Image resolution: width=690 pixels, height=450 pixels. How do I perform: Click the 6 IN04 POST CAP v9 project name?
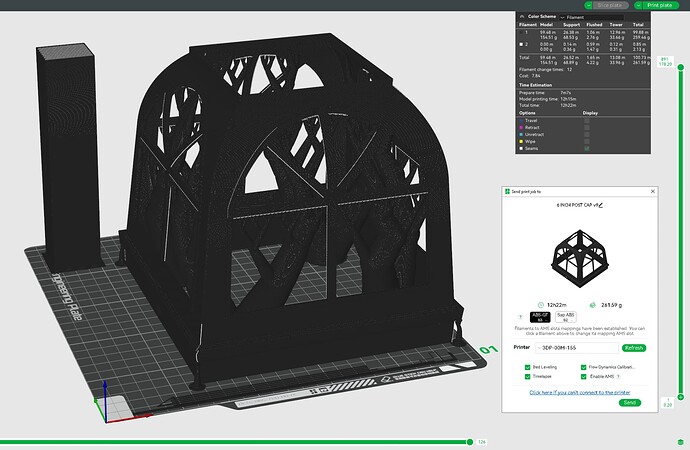click(577, 205)
